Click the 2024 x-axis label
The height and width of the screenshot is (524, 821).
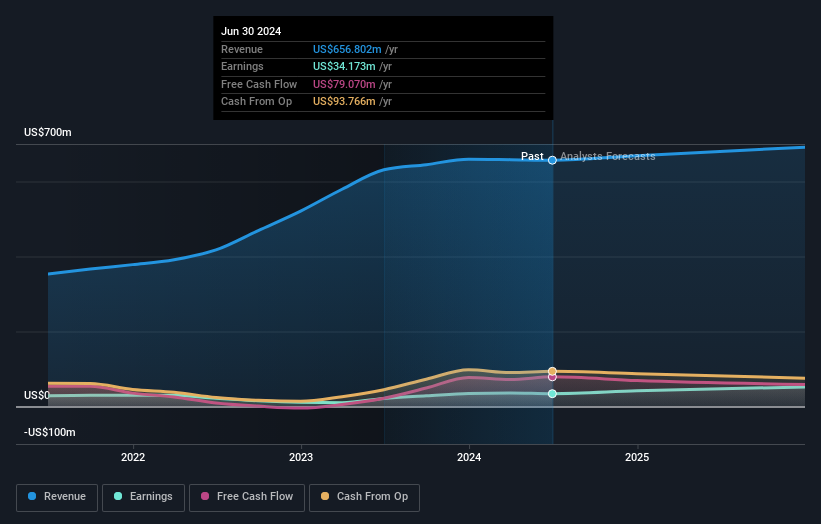click(x=469, y=457)
